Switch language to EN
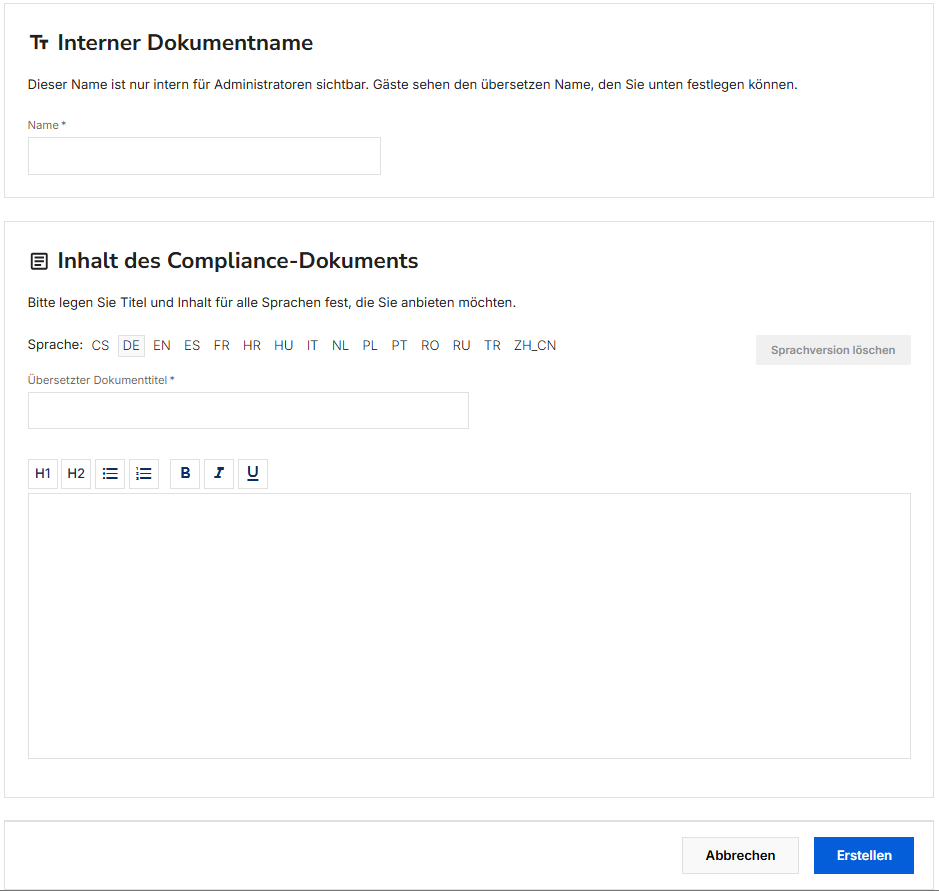Viewport: 939px width, 891px height. click(162, 346)
